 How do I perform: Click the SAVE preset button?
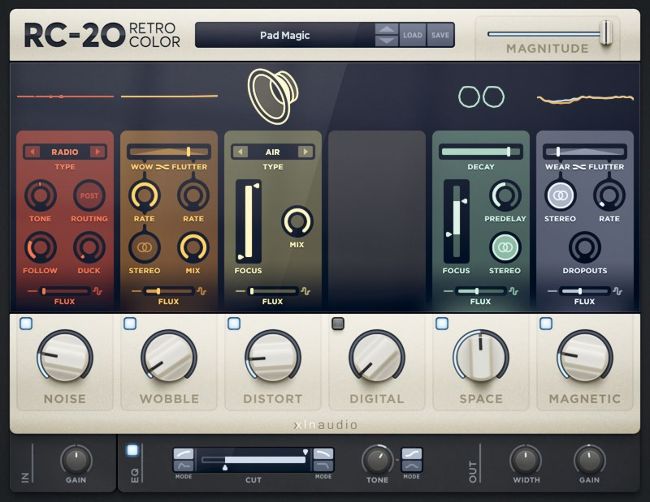pyautogui.click(x=440, y=35)
